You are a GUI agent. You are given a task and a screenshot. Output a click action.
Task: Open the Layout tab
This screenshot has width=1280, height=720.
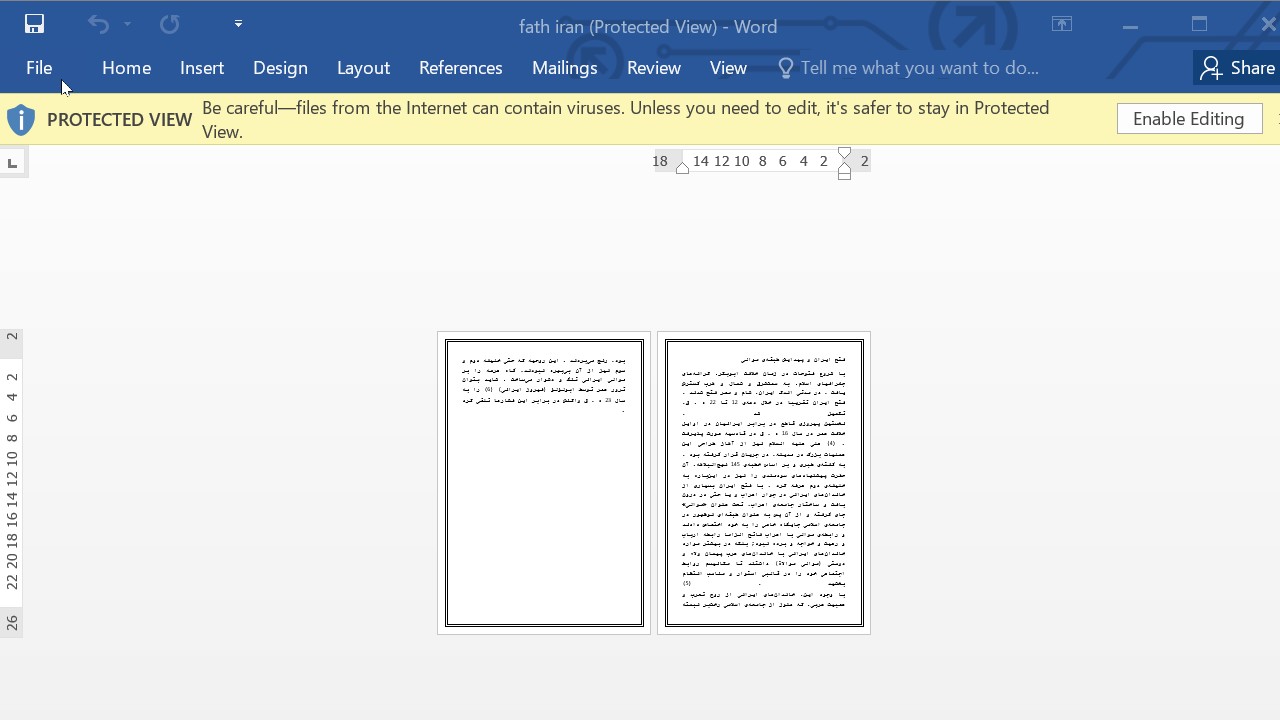(363, 68)
